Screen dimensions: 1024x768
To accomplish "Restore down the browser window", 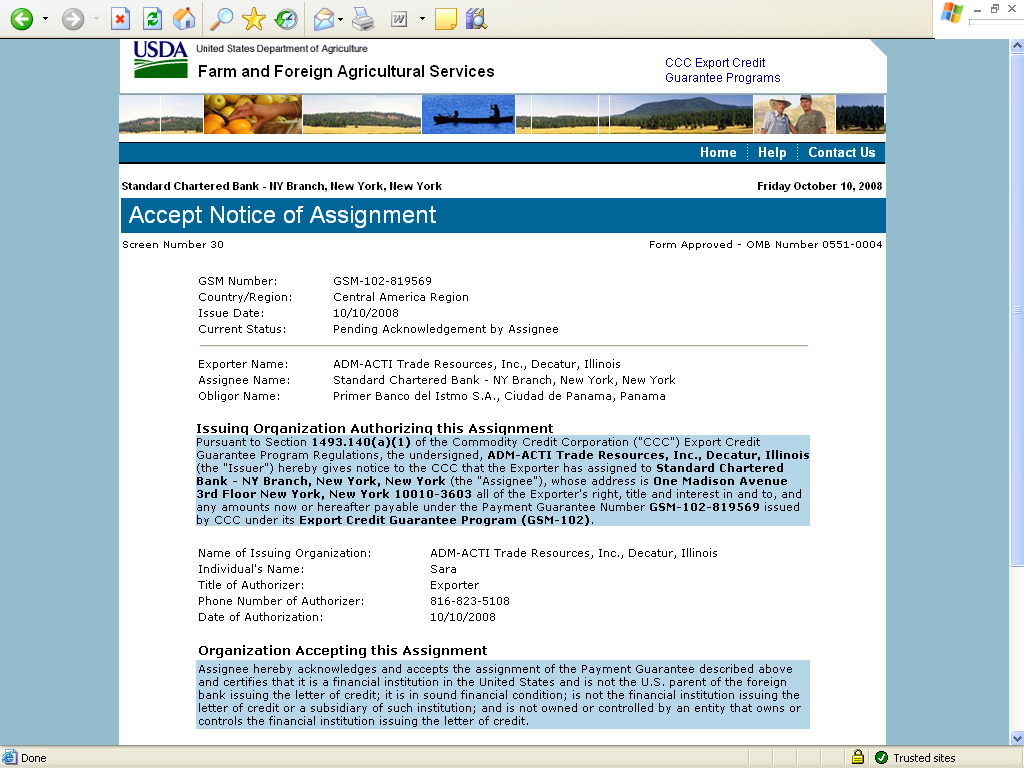I will [995, 8].
